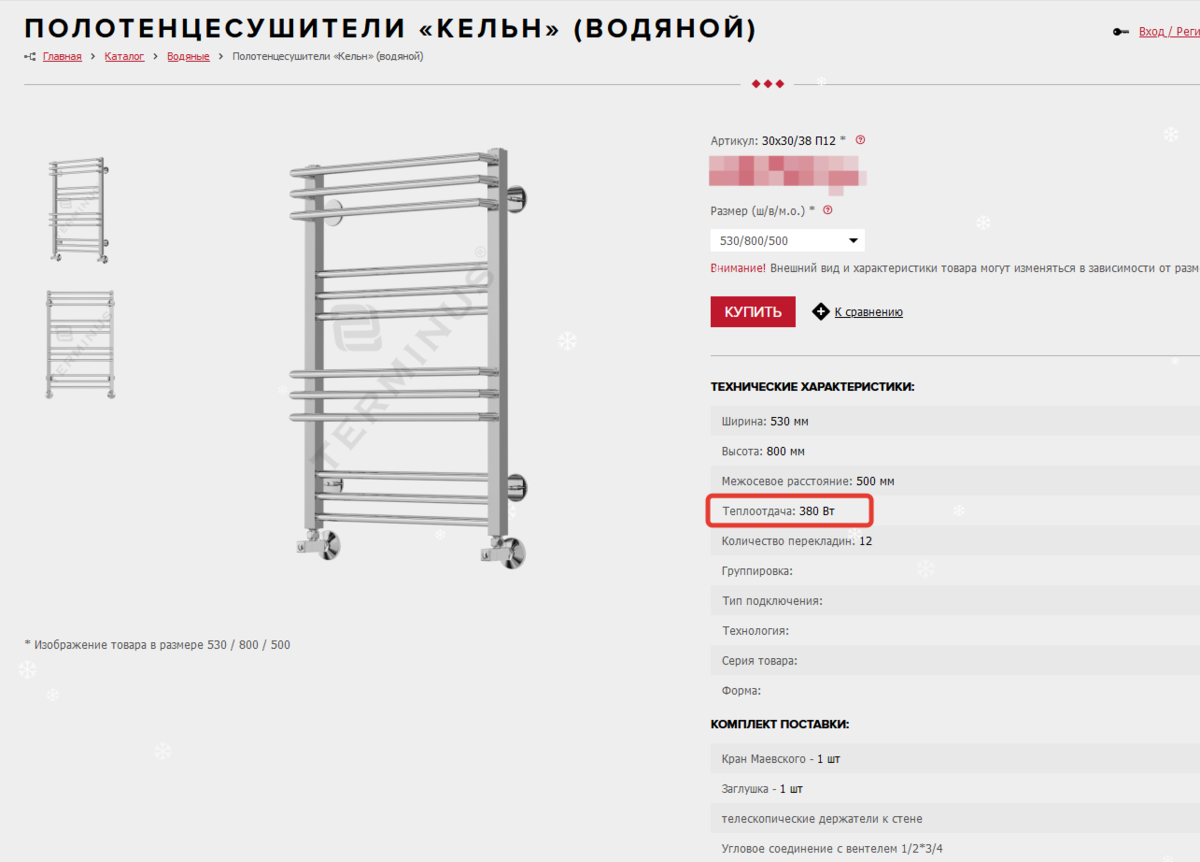Screen dimensions: 1200x862
Task: Click the Кран Маевского delivery item row
Action: click(955, 759)
